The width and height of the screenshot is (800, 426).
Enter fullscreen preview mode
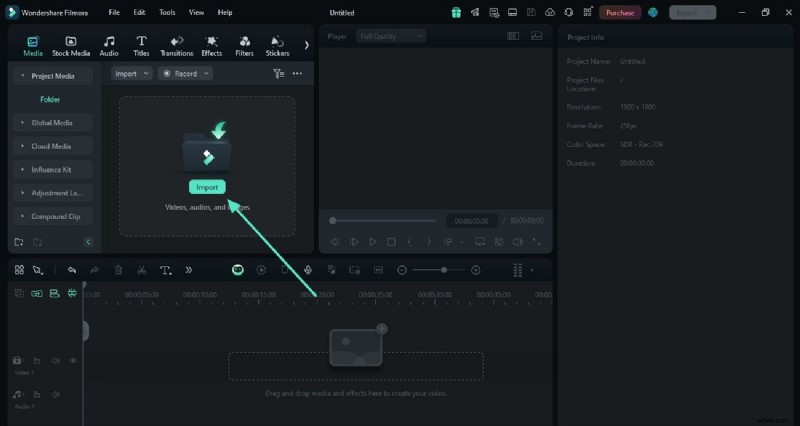coord(537,242)
